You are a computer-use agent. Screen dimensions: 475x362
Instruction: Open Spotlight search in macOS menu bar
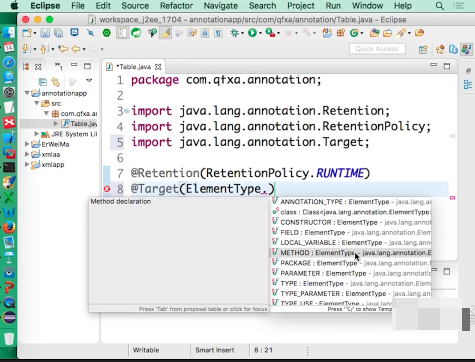(440, 6)
